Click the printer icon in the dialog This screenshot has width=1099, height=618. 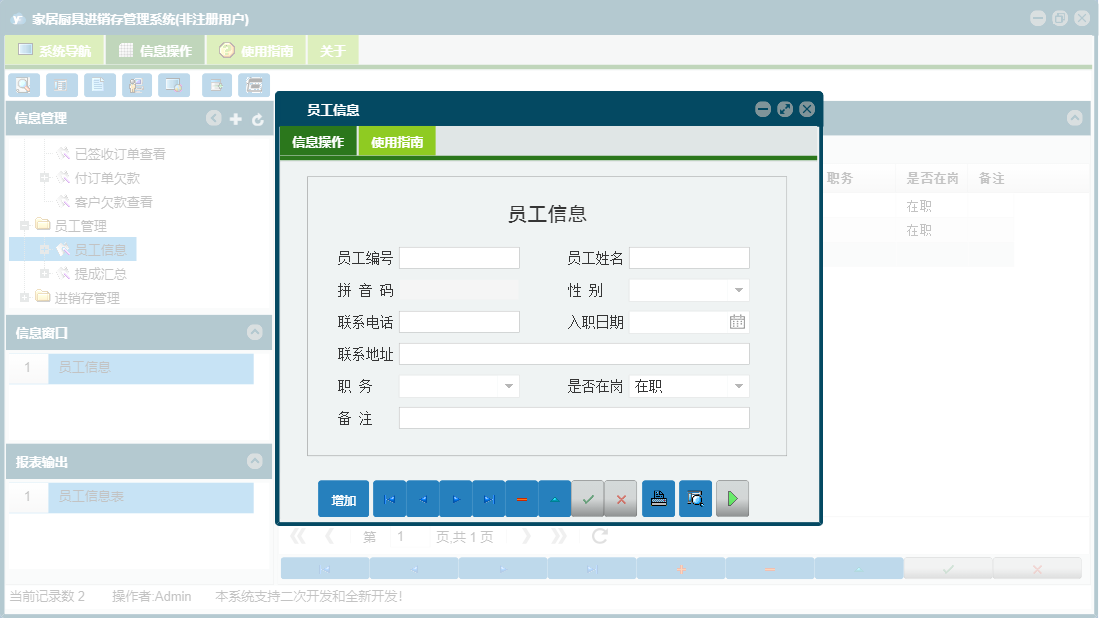[658, 498]
